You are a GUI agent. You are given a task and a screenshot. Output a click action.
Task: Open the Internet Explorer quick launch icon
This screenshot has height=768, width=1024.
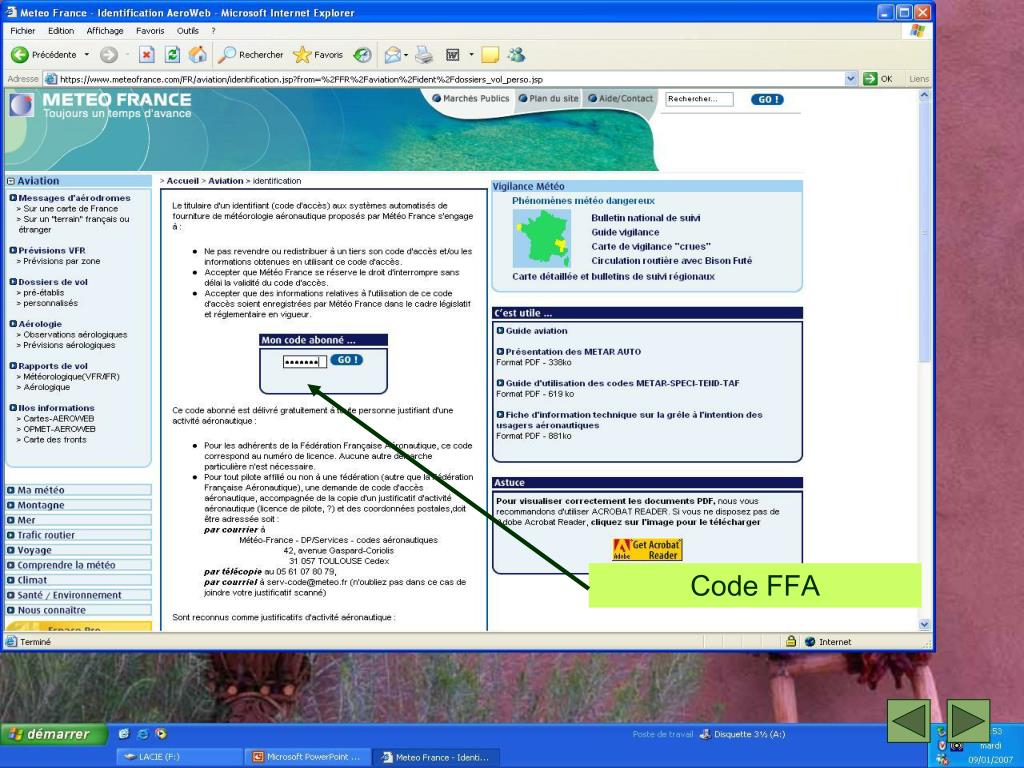(142, 734)
